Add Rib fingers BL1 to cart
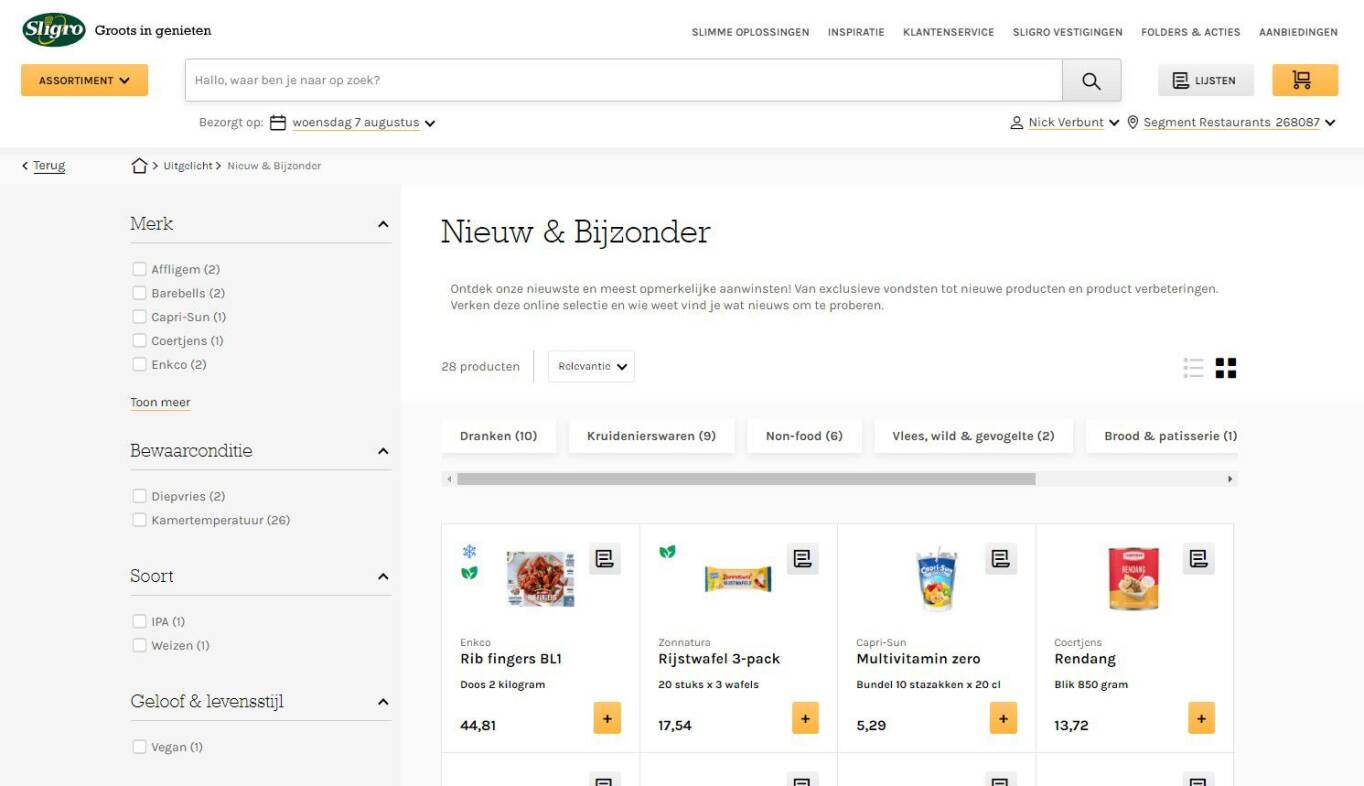The image size is (1364, 786). click(607, 718)
